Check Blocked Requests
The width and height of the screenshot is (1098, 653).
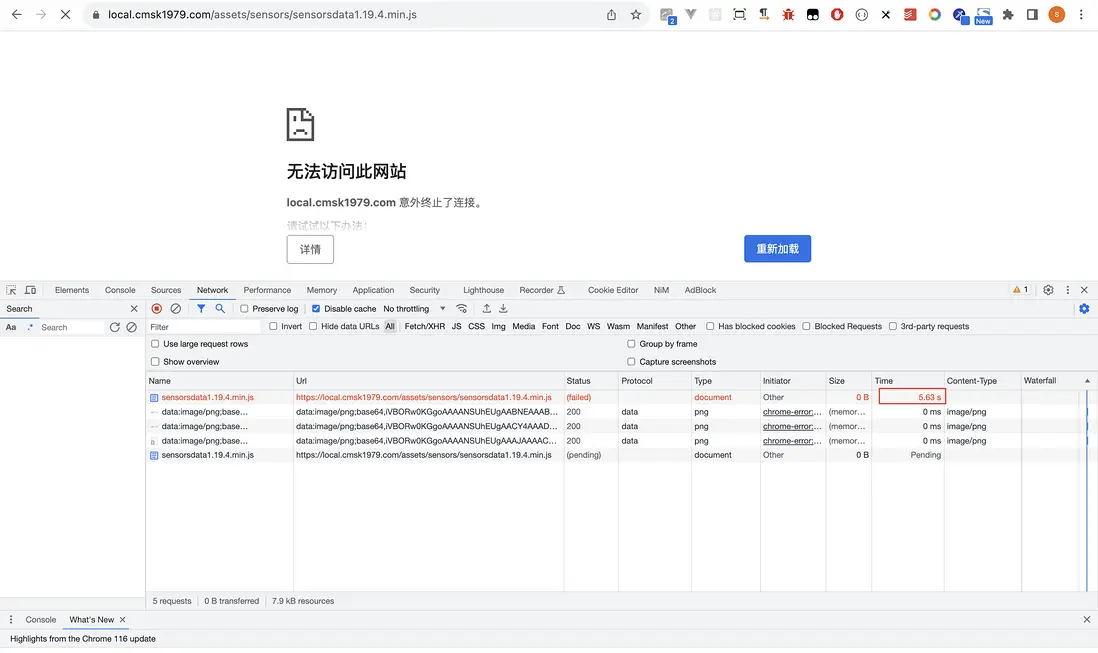click(x=807, y=327)
